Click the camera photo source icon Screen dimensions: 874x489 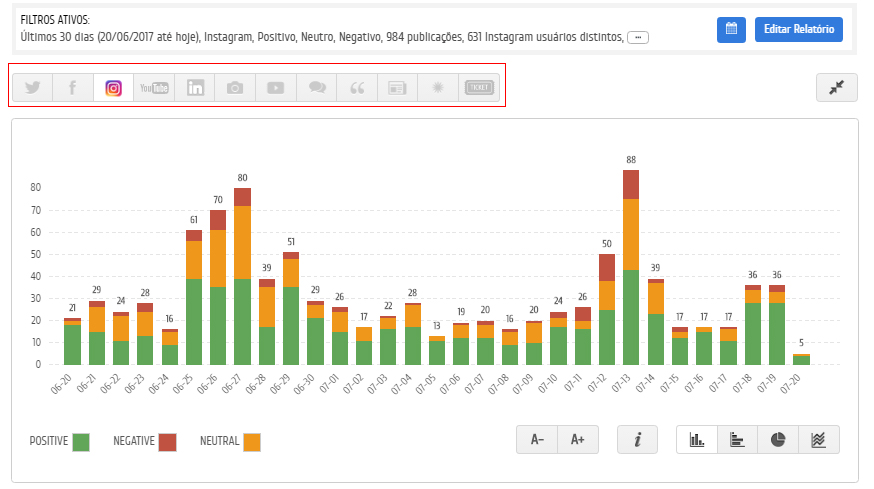click(235, 88)
